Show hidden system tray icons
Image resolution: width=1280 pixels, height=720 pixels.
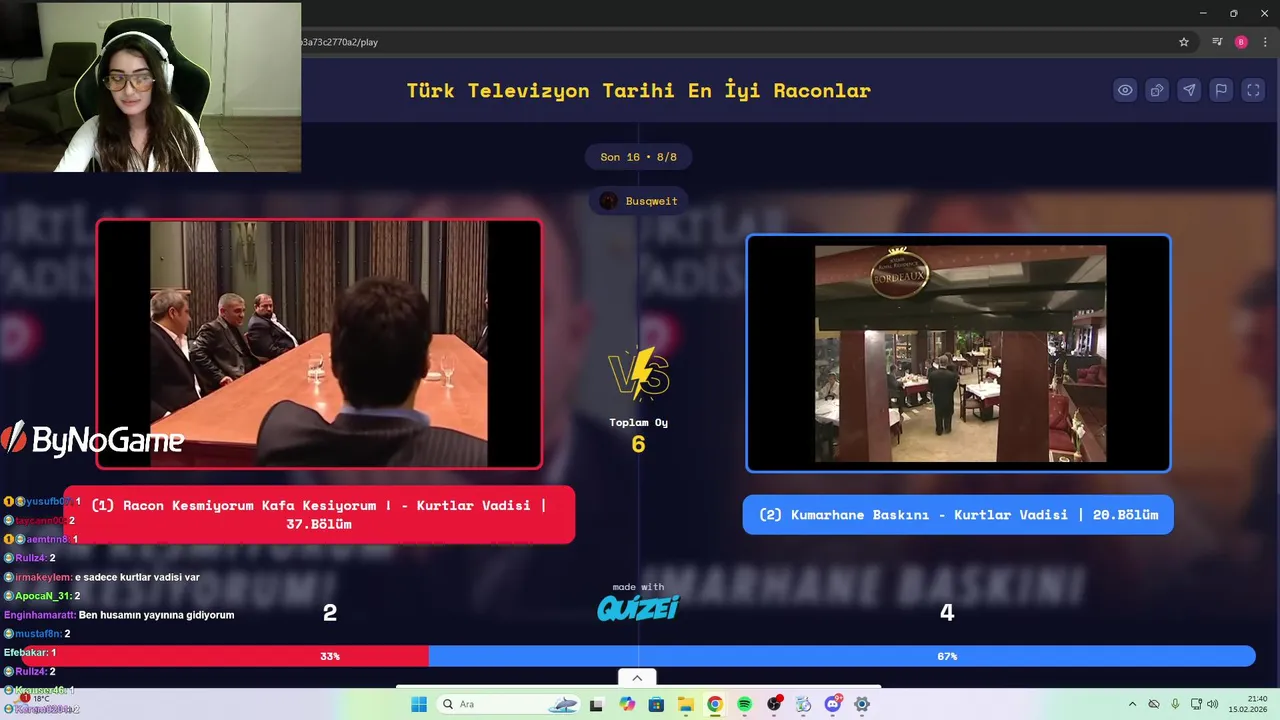pos(1132,704)
